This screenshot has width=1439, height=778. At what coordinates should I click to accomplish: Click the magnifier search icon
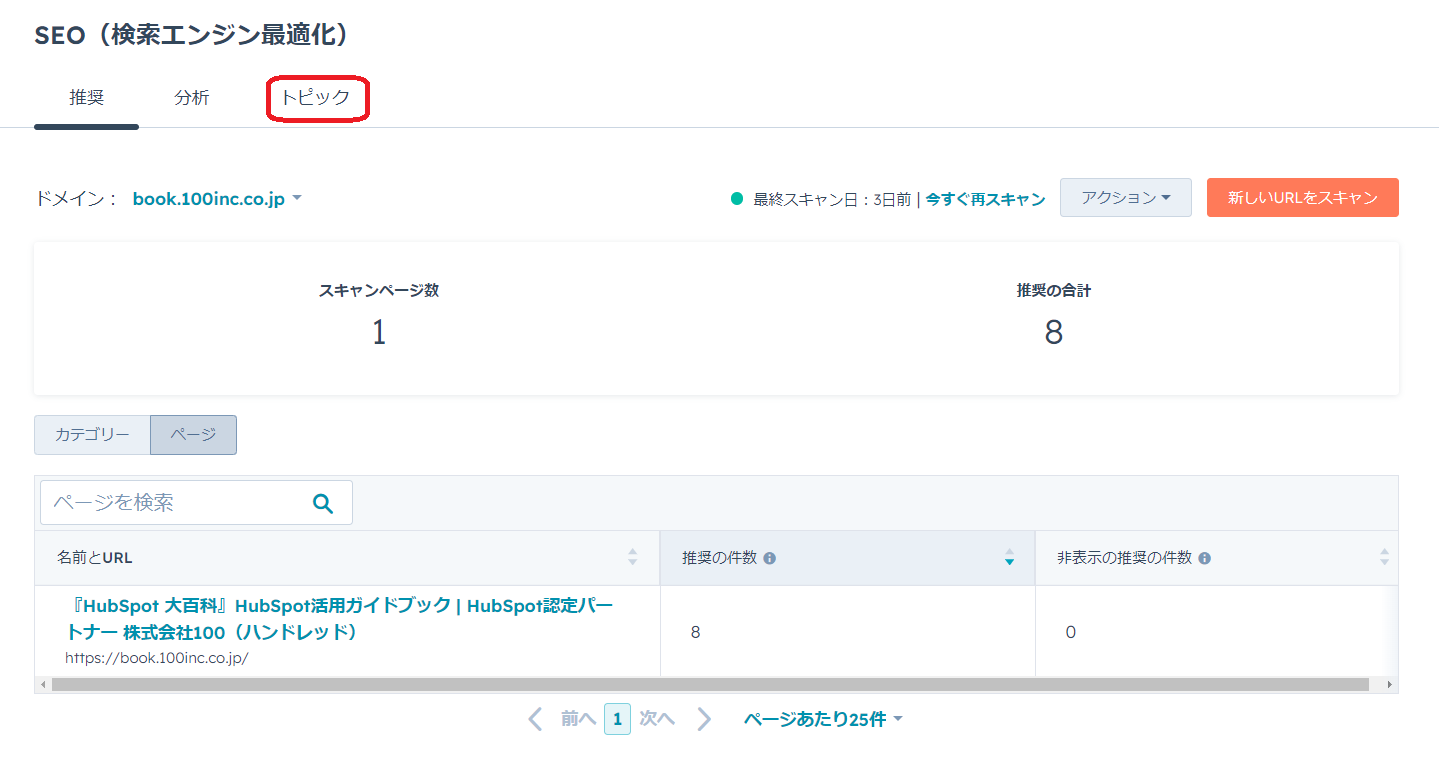pos(322,503)
